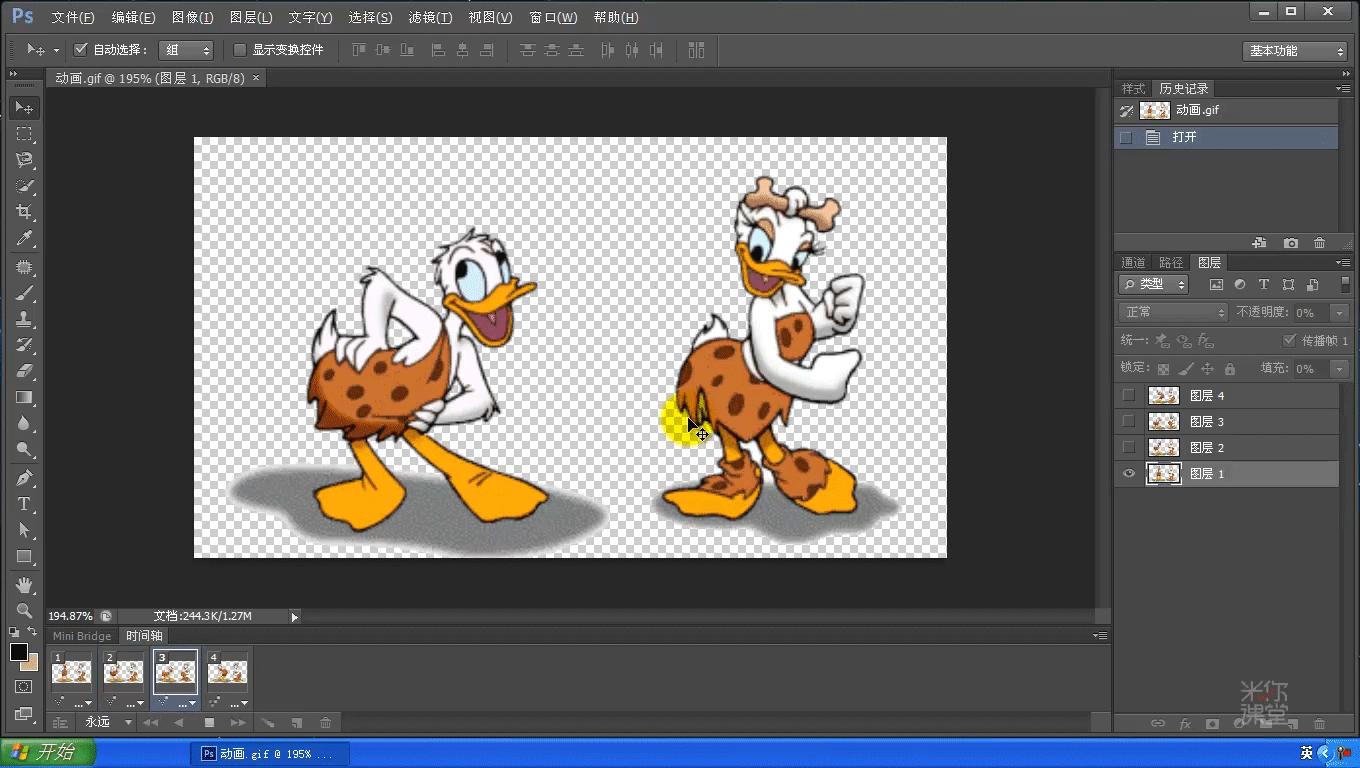Click the Windows 开始 button
Image resolution: width=1360 pixels, height=768 pixels.
[x=47, y=753]
